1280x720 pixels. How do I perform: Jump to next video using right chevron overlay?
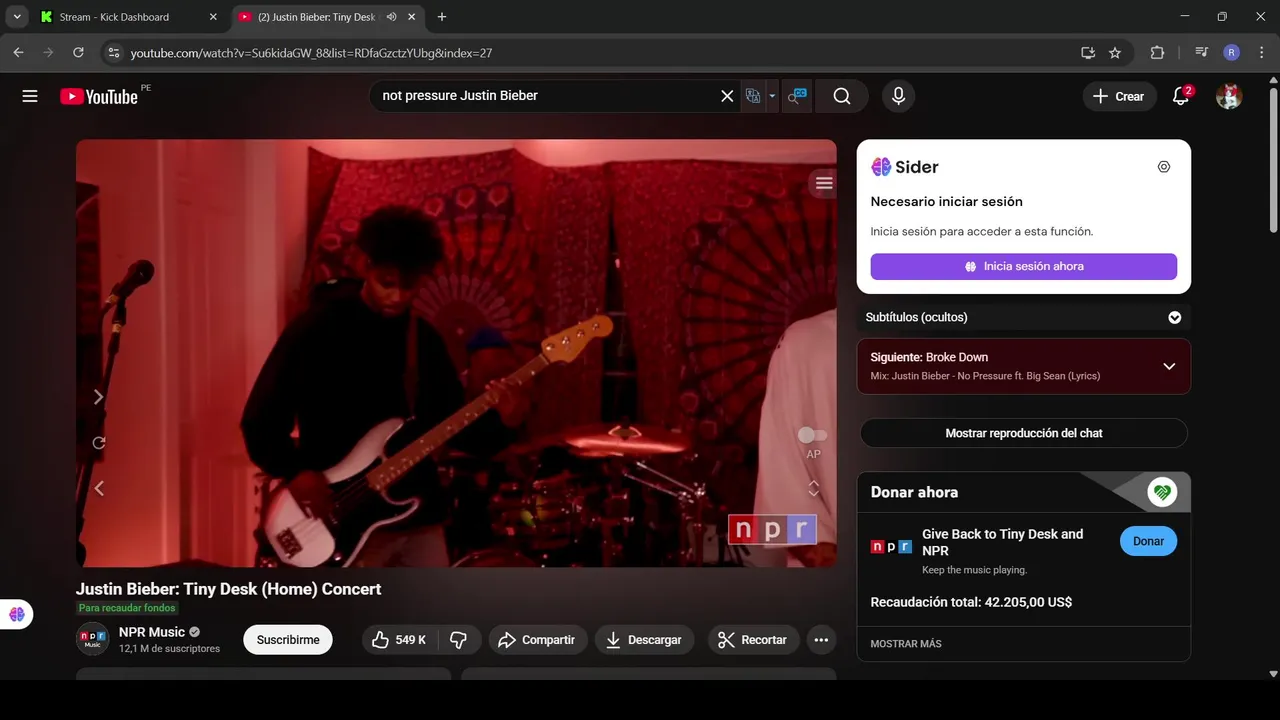98,397
